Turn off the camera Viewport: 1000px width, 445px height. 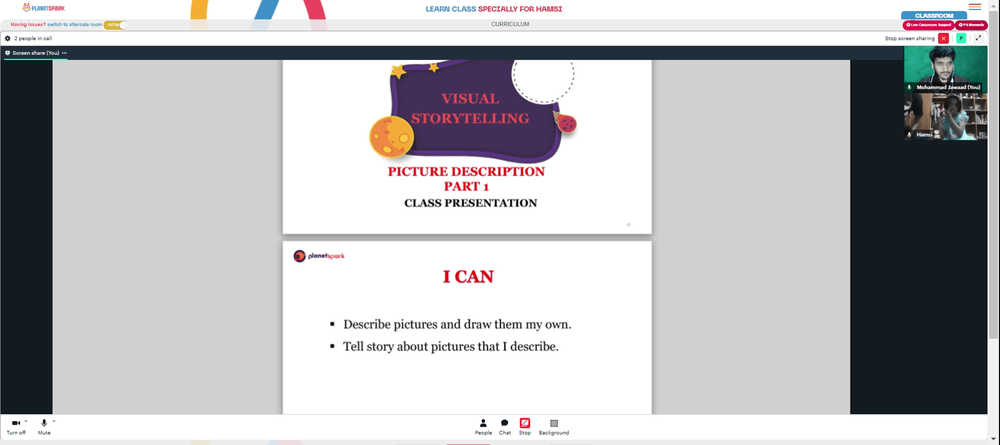(16, 427)
